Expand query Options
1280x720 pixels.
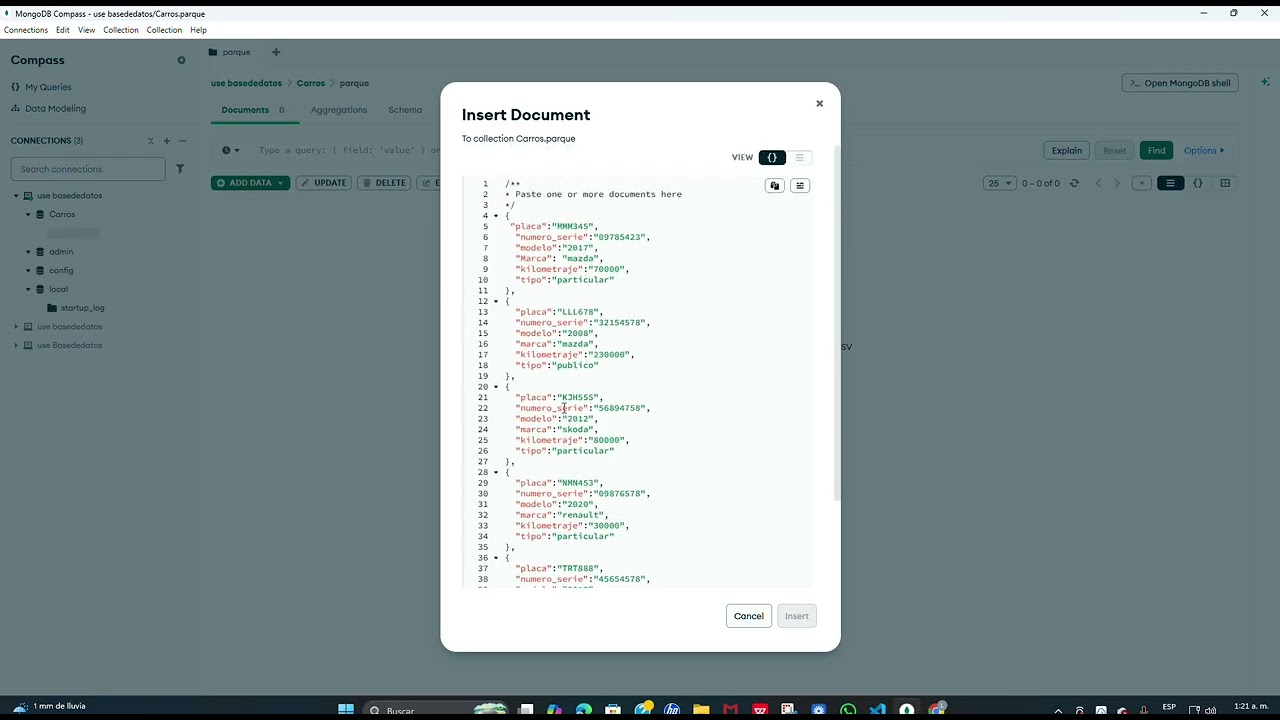pos(1204,151)
